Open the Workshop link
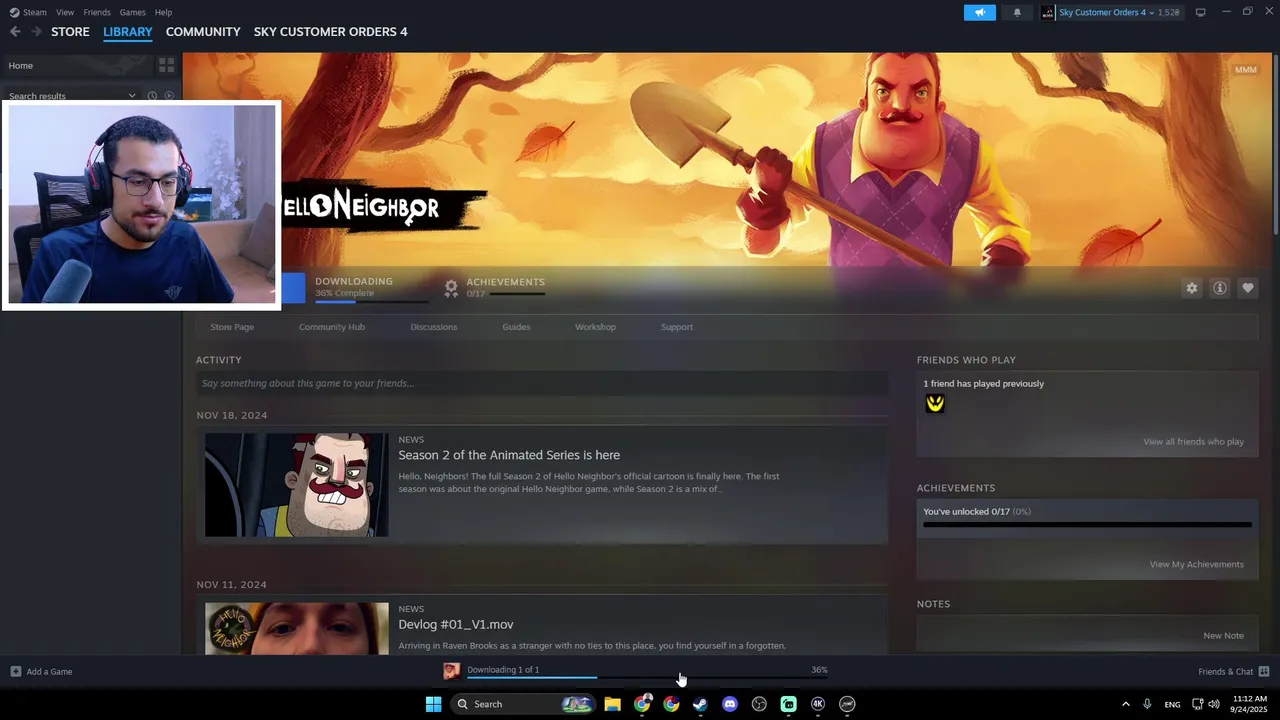Screen dimensions: 1280x720 (595, 327)
